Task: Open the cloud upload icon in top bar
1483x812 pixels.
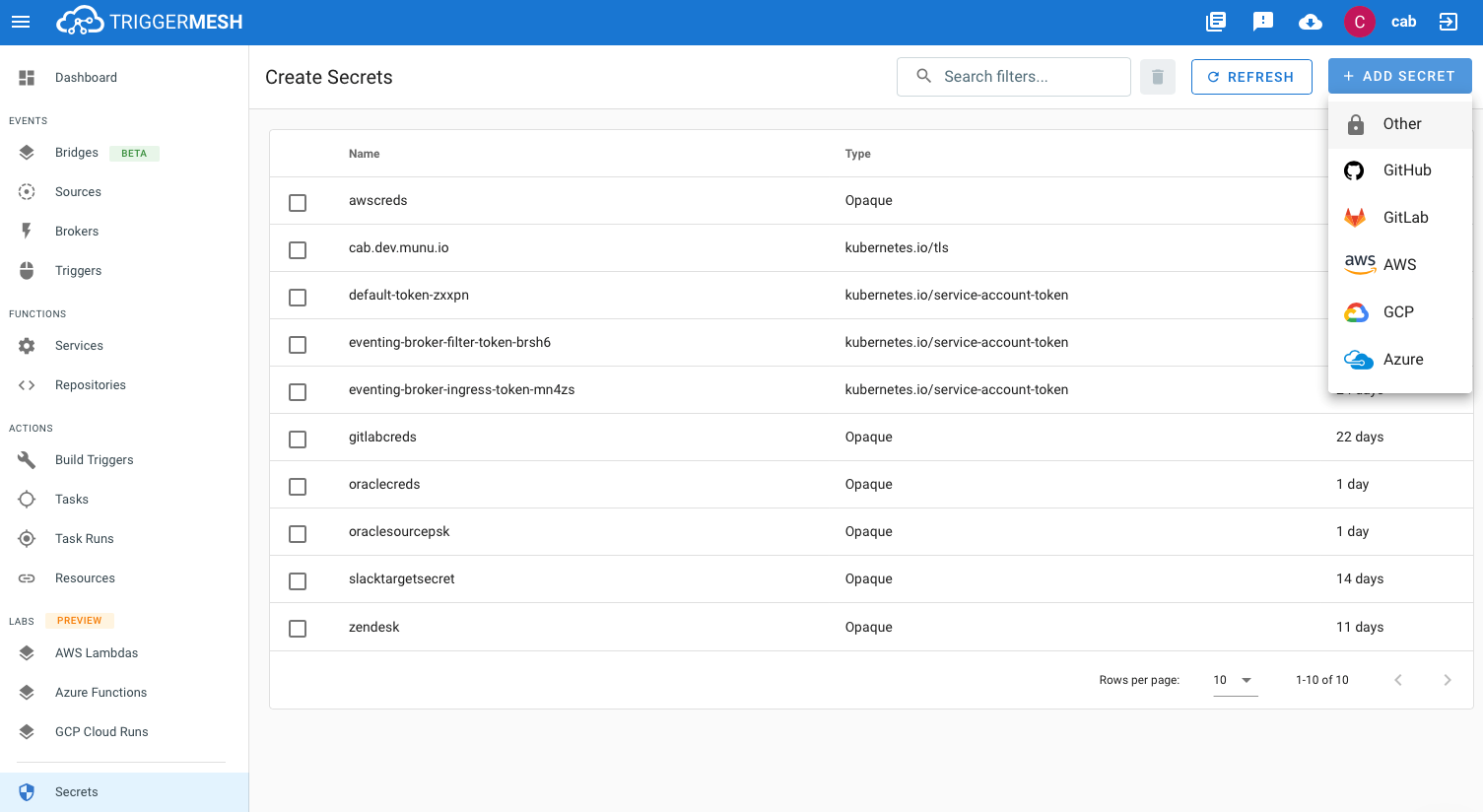Action: coord(1310,21)
